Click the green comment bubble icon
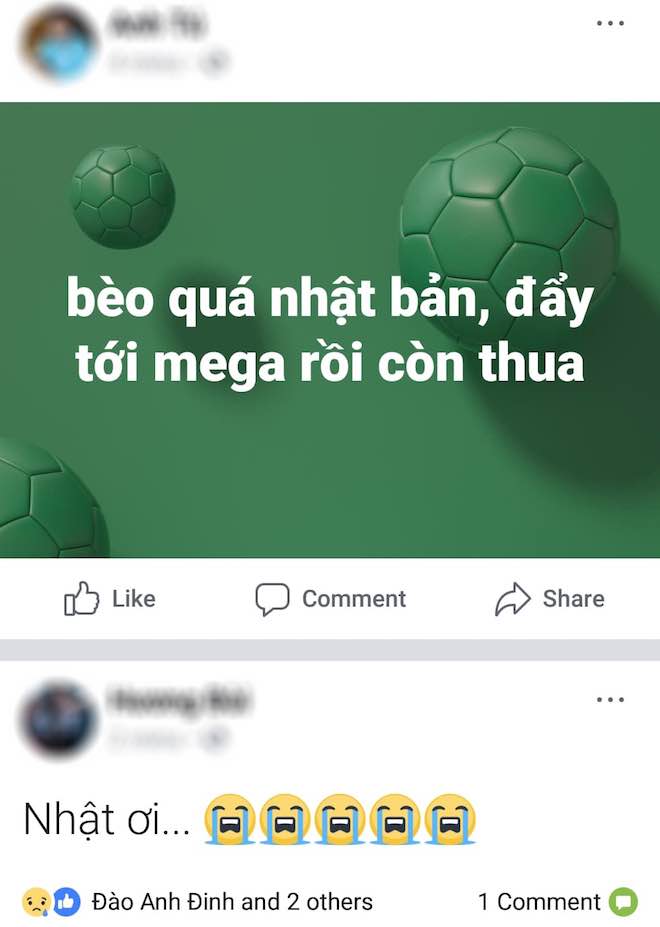The image size is (660, 927). 623,902
